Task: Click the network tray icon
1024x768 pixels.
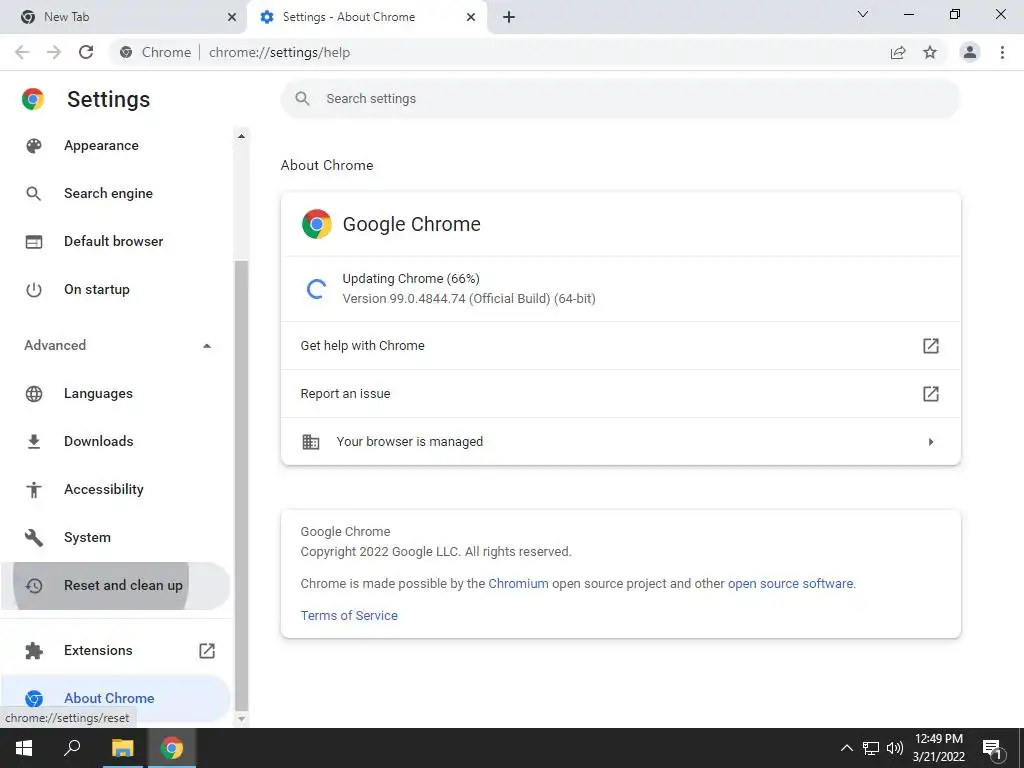Action: [871, 748]
